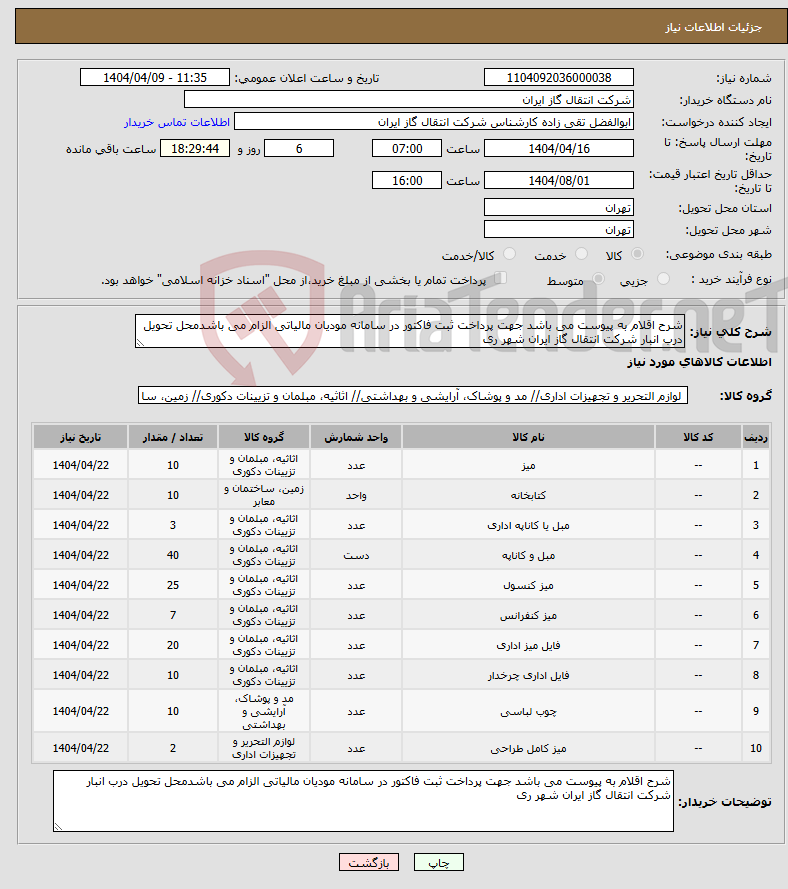Select the جزیی purchase type radio
The image size is (788, 889).
click(x=663, y=279)
